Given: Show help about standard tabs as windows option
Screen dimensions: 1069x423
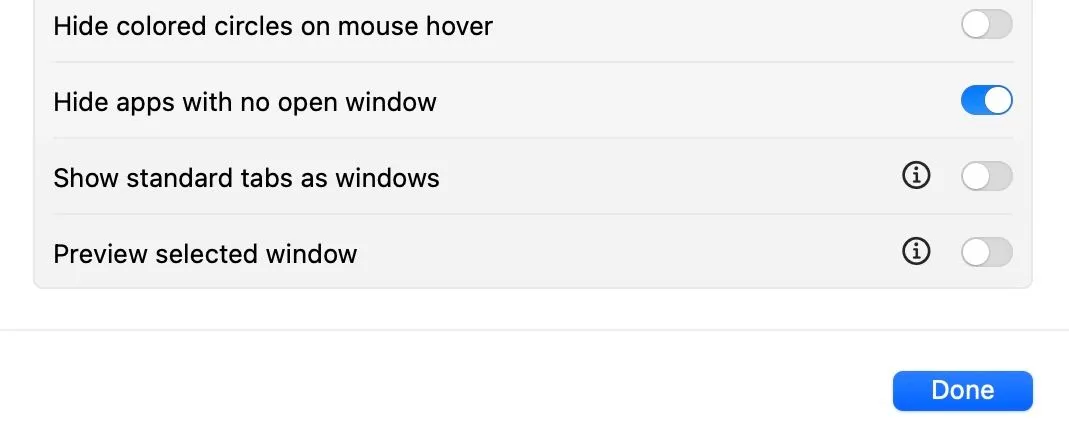Looking at the screenshot, I should click(915, 177).
